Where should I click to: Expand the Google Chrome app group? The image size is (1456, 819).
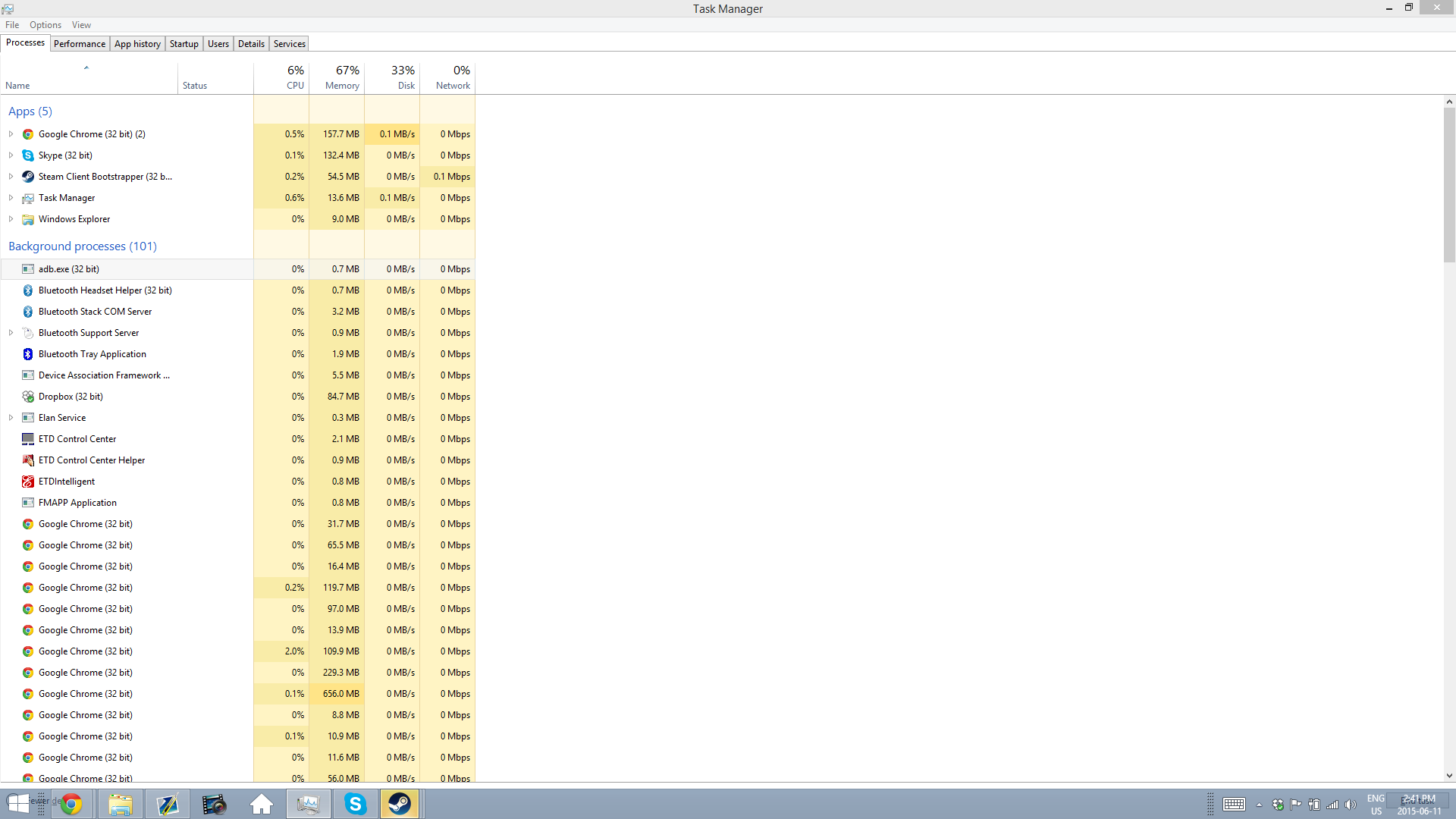[x=11, y=134]
